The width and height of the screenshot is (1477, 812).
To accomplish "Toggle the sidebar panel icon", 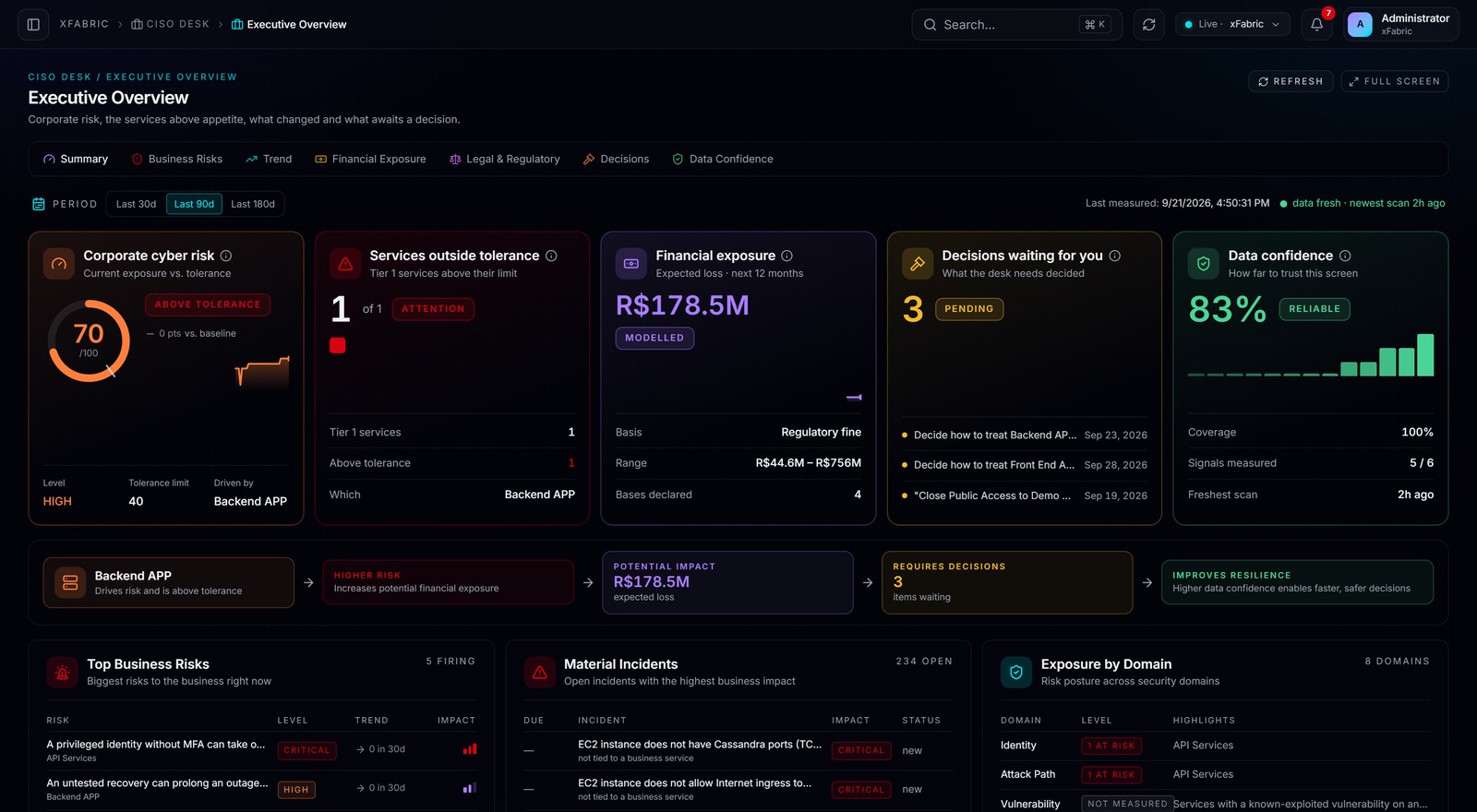I will point(33,24).
